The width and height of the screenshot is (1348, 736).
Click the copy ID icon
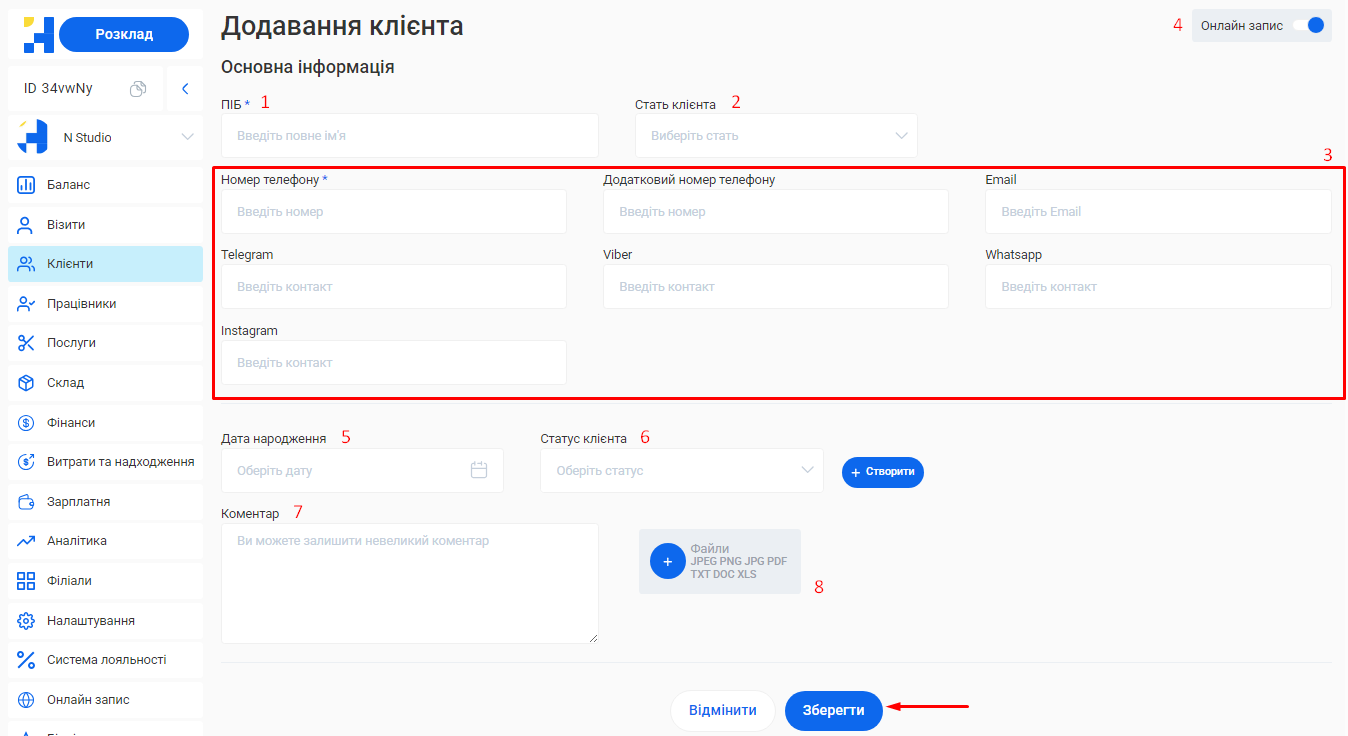(x=138, y=89)
